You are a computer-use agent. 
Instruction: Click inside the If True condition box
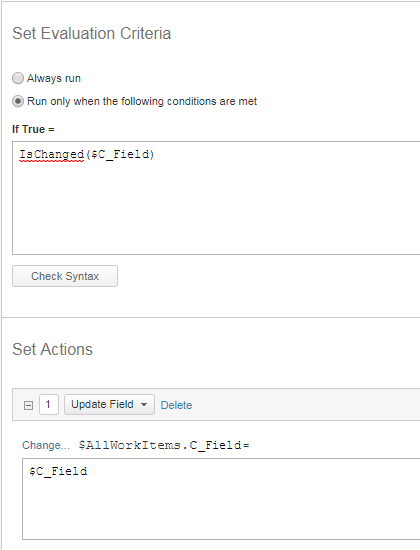click(x=216, y=198)
